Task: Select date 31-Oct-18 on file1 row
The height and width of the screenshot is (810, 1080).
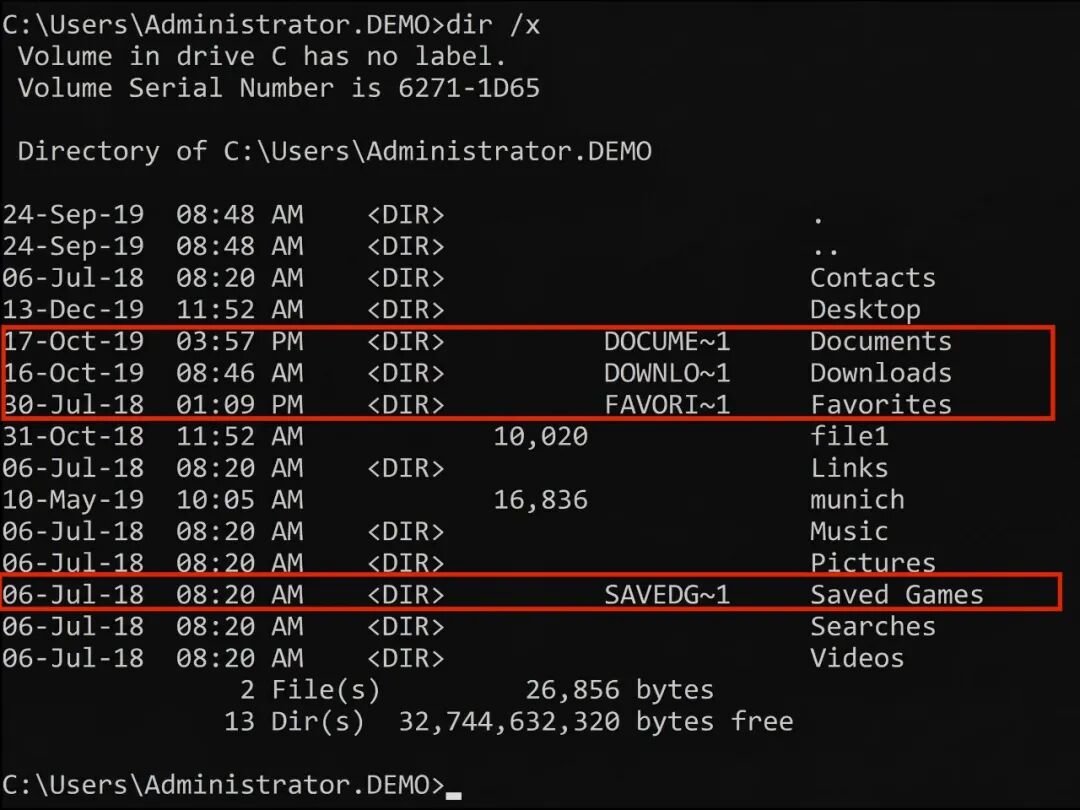Action: tap(73, 437)
